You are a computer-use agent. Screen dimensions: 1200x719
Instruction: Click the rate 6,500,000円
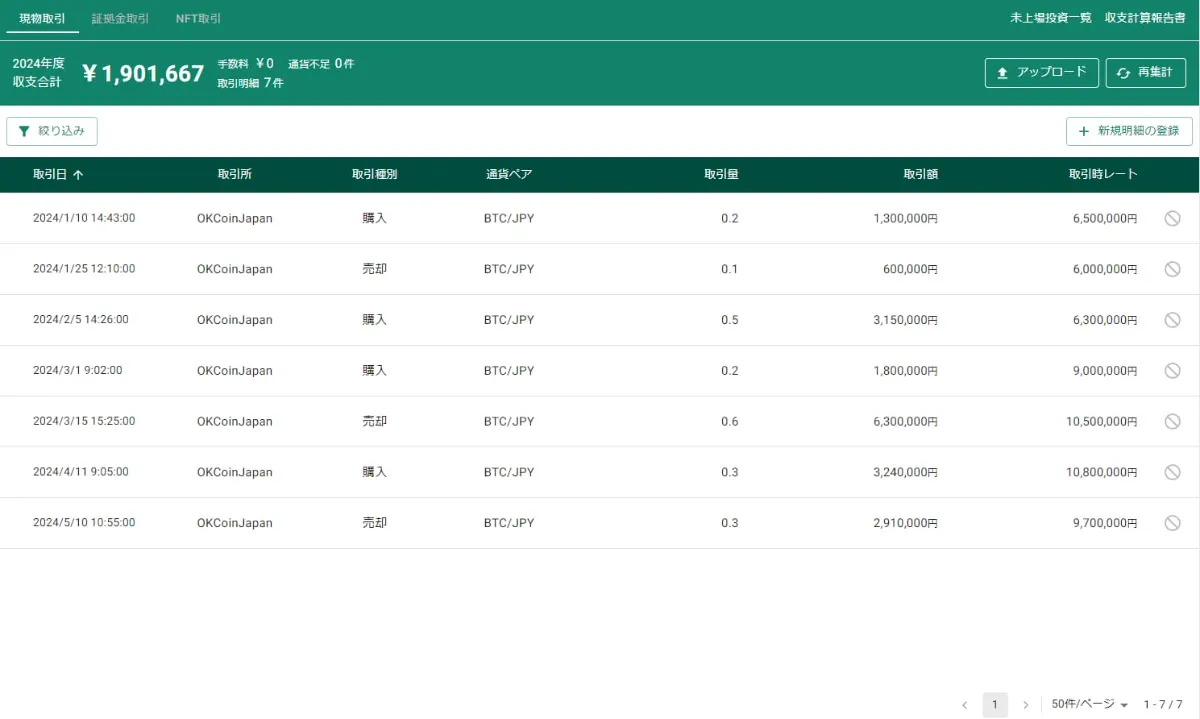(x=1104, y=218)
